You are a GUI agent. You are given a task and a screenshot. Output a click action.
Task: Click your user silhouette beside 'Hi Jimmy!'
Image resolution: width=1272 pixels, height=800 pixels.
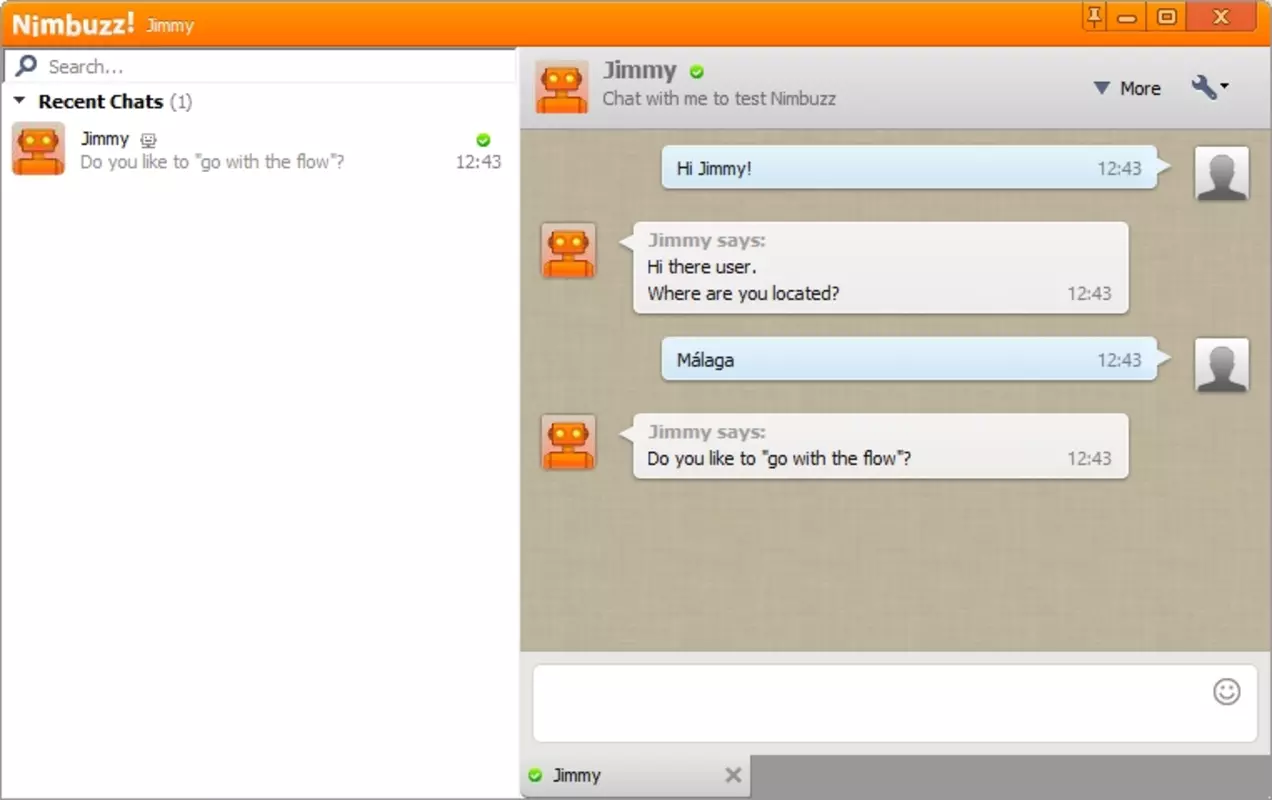[1222, 174]
